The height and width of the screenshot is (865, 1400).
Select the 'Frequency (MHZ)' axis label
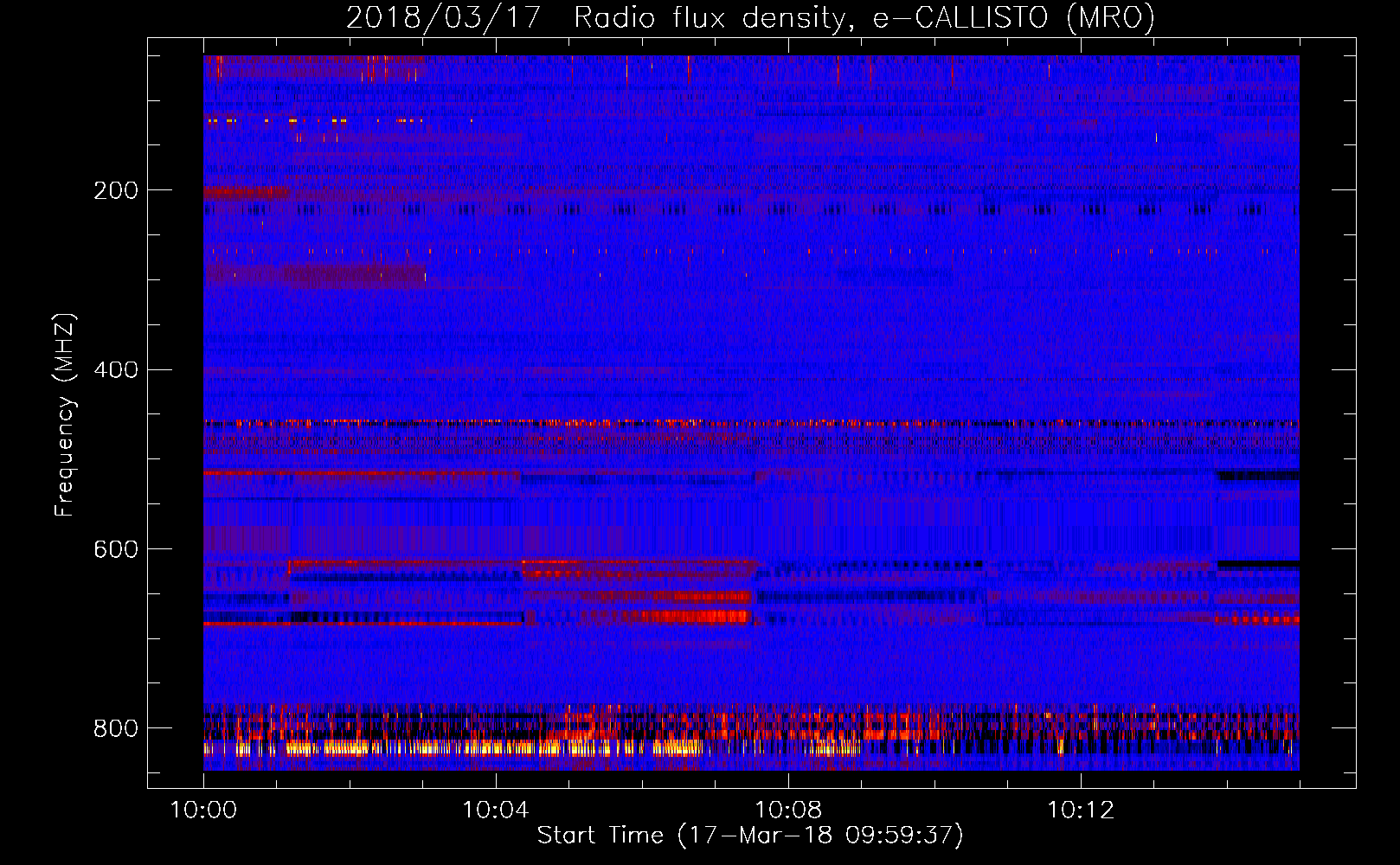coord(65,414)
